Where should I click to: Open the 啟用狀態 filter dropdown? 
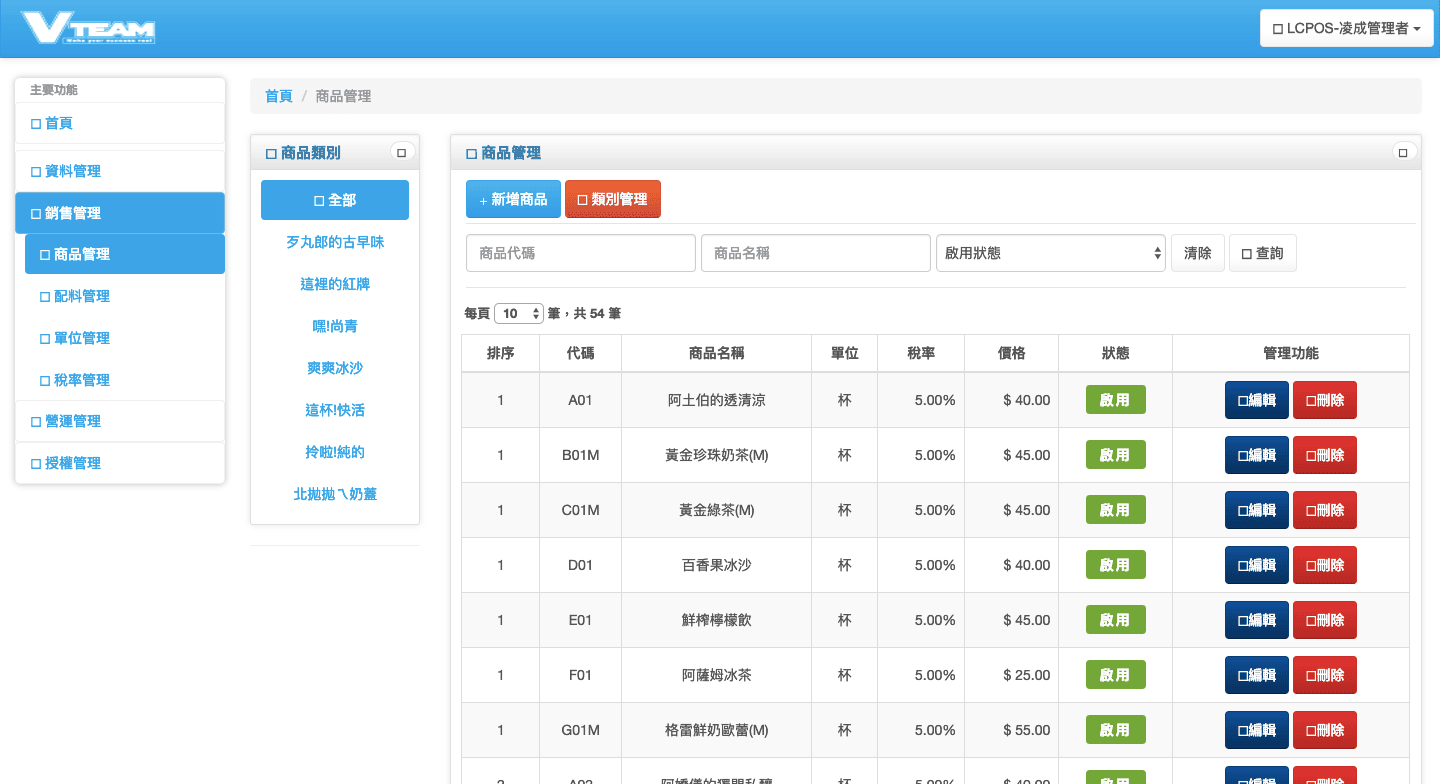(1050, 252)
